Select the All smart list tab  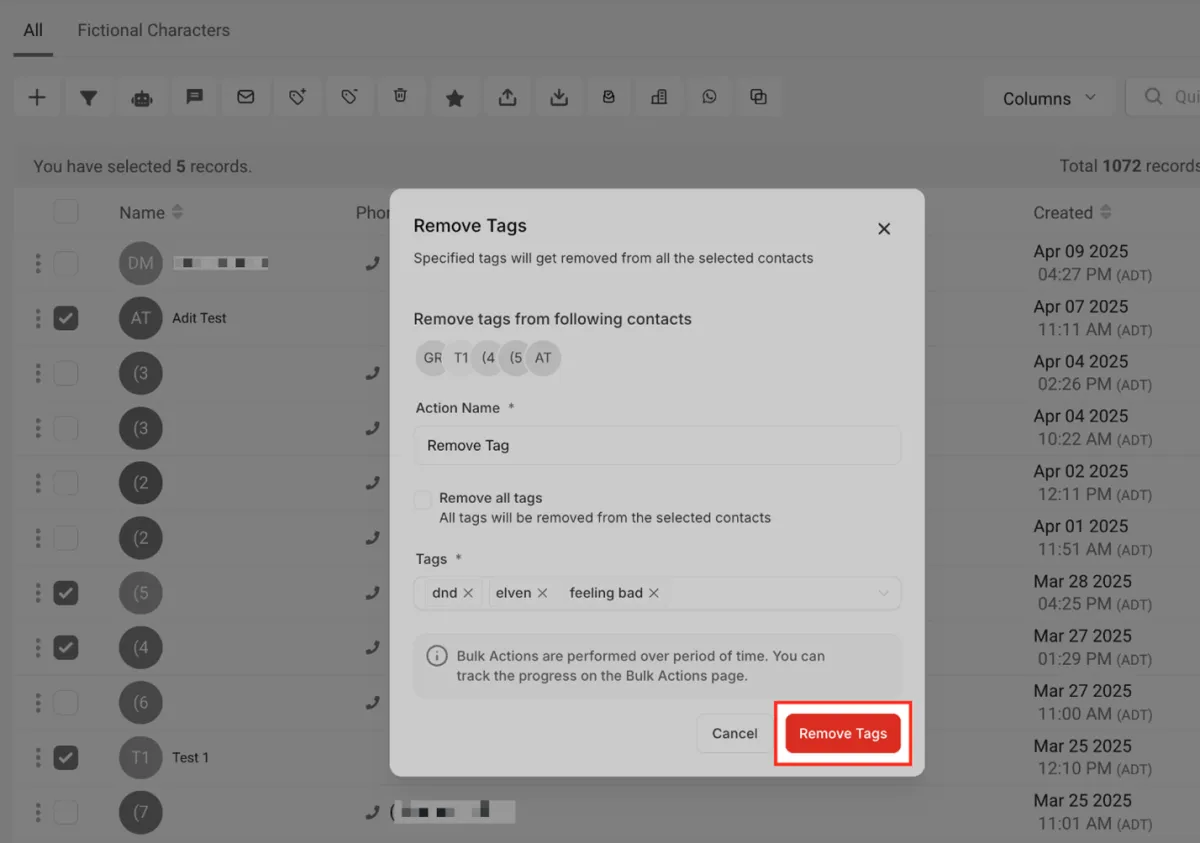33,30
